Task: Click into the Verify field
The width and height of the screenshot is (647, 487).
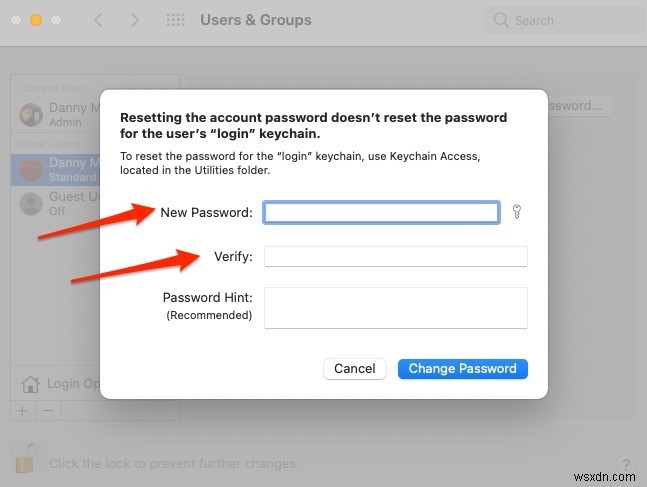Action: (396, 256)
